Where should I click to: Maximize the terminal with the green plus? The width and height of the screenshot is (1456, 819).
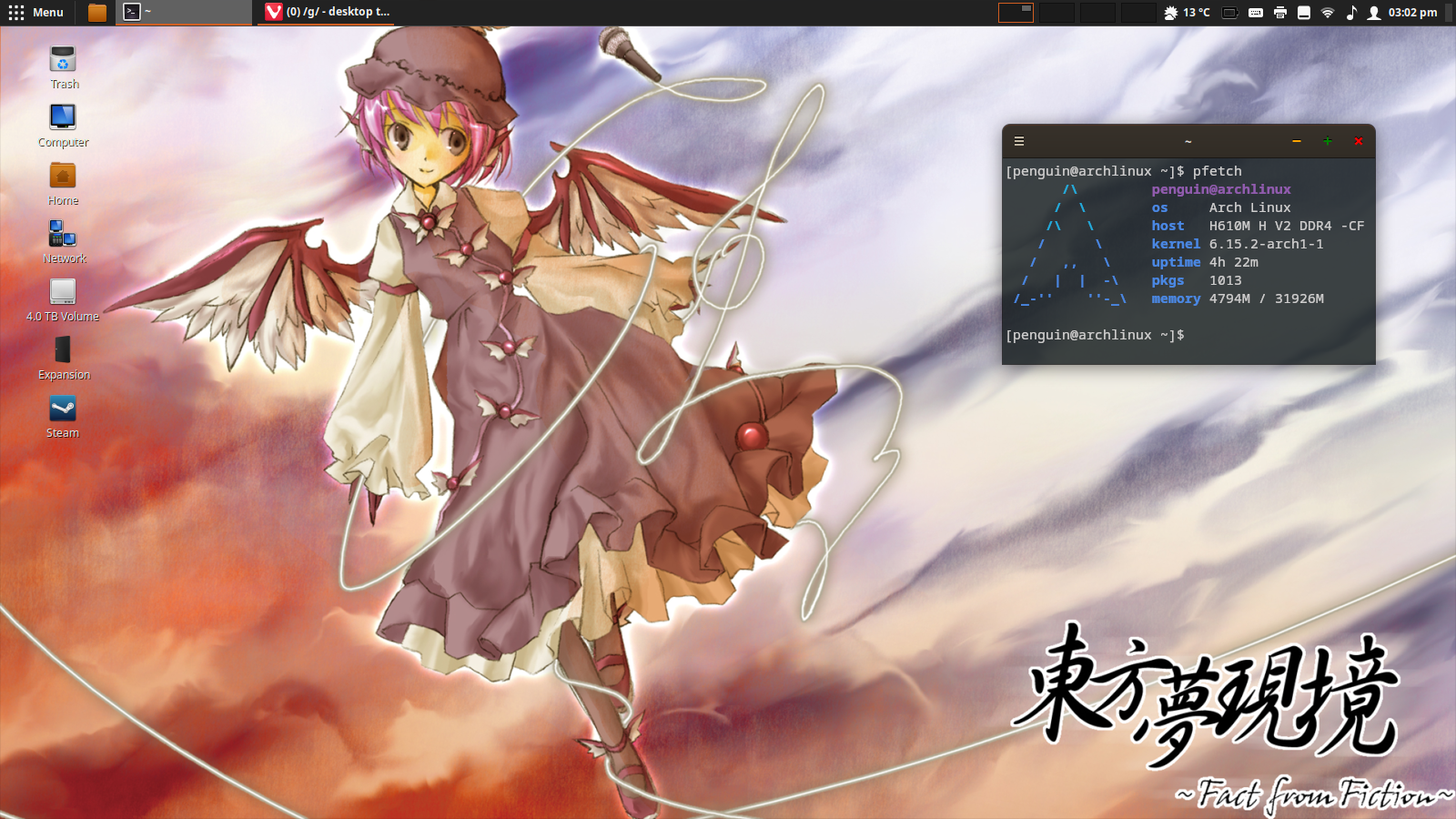1328,141
